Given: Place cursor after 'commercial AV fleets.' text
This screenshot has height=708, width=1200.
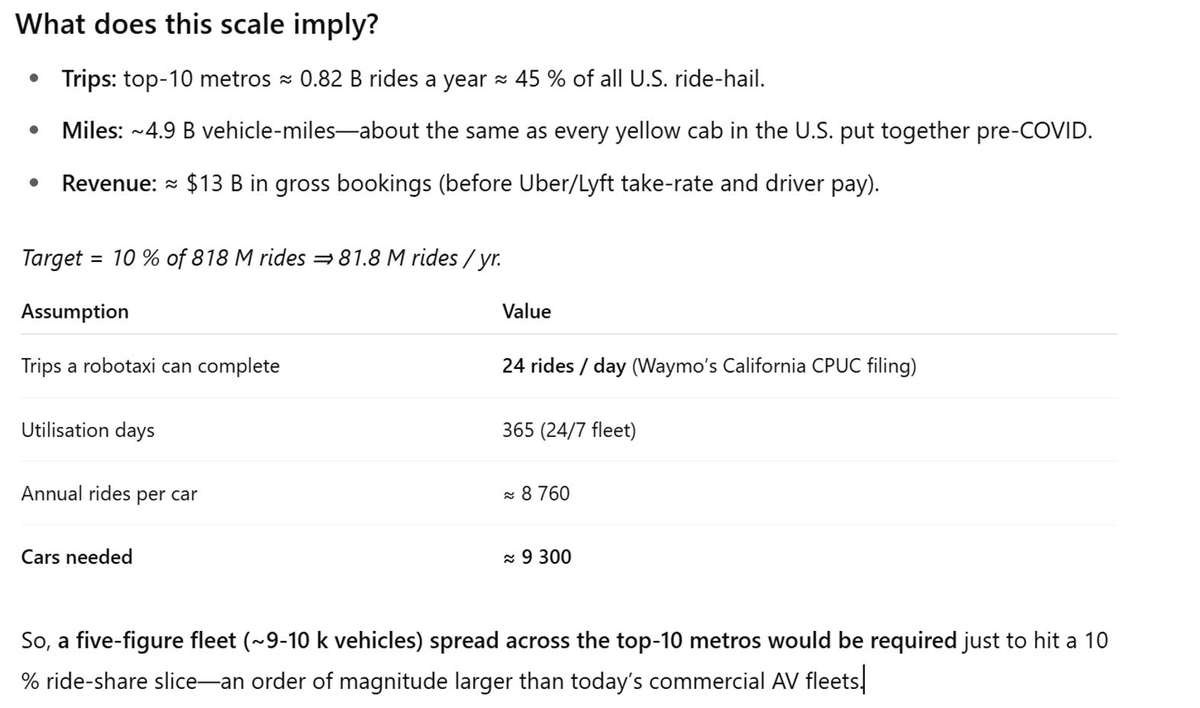Looking at the screenshot, I should (861, 681).
